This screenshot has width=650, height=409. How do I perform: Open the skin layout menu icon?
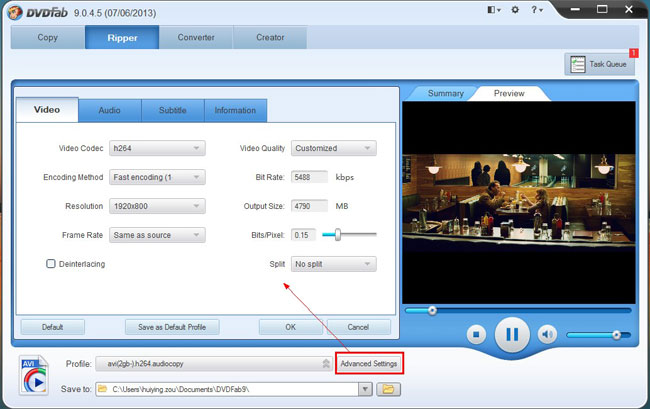tap(494, 10)
